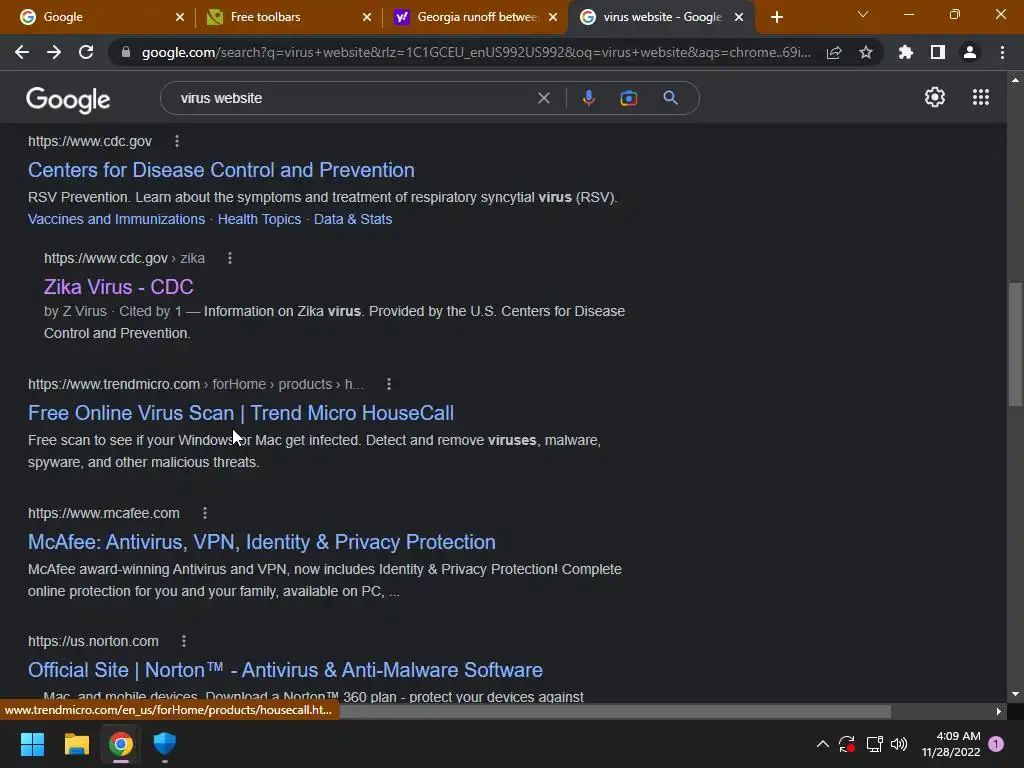Clear the search box with the X
The image size is (1024, 768).
[543, 98]
